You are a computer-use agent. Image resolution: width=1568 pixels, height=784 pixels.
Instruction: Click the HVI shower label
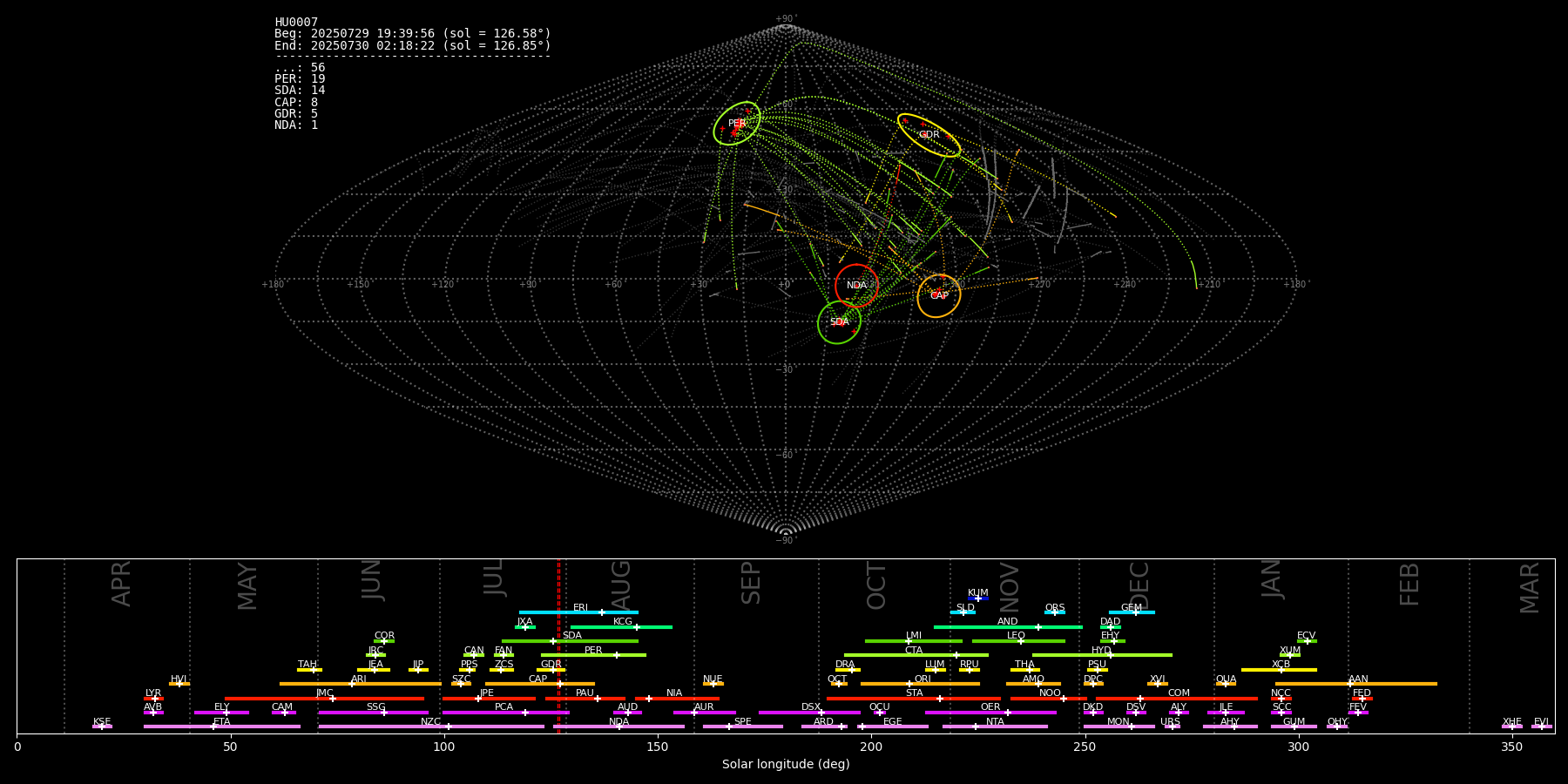pyautogui.click(x=179, y=679)
